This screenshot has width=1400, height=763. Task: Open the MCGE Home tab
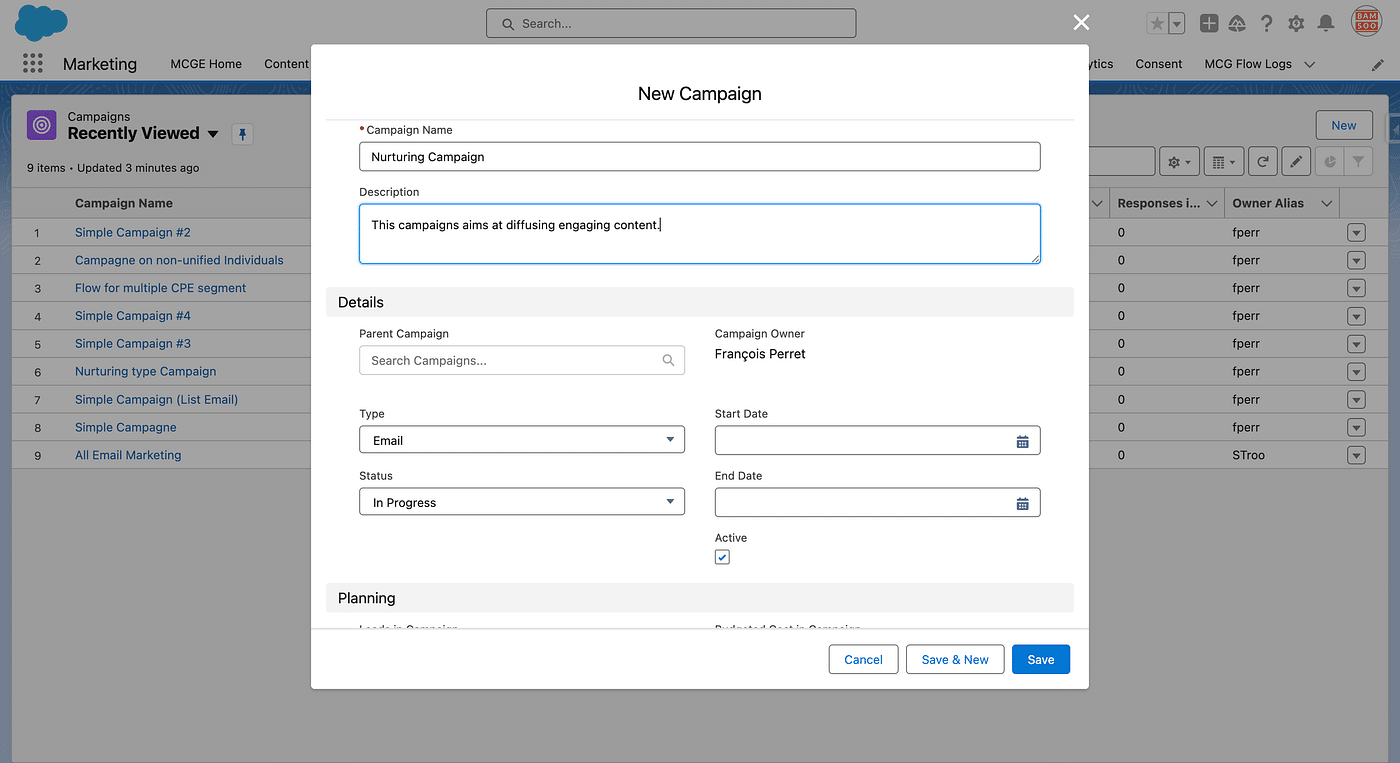pos(206,64)
